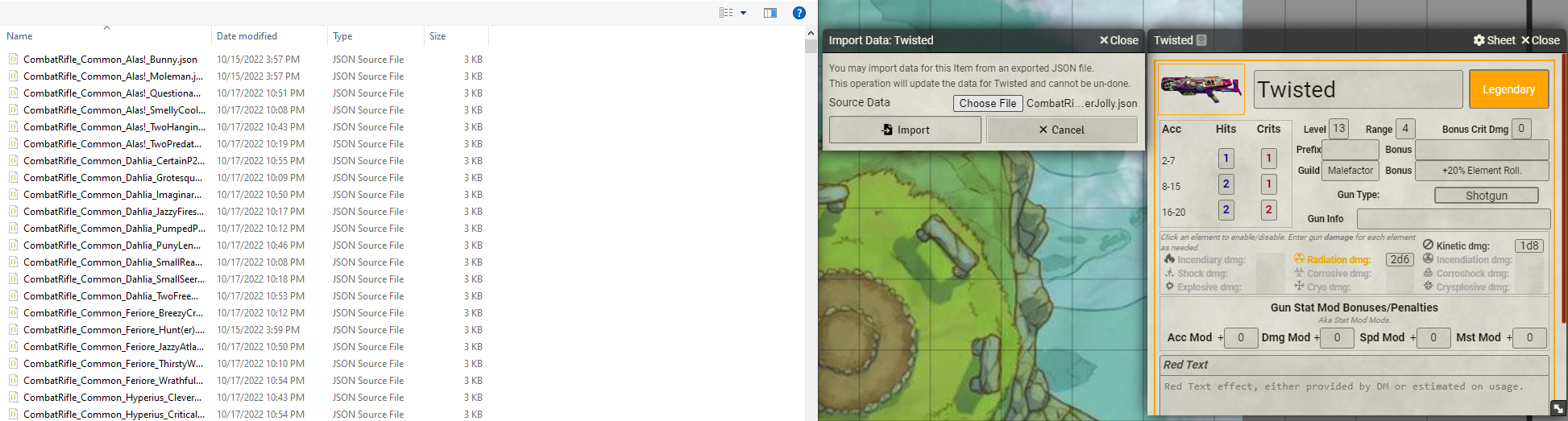Click the Import button
This screenshot has width=1568, height=421.
[905, 130]
